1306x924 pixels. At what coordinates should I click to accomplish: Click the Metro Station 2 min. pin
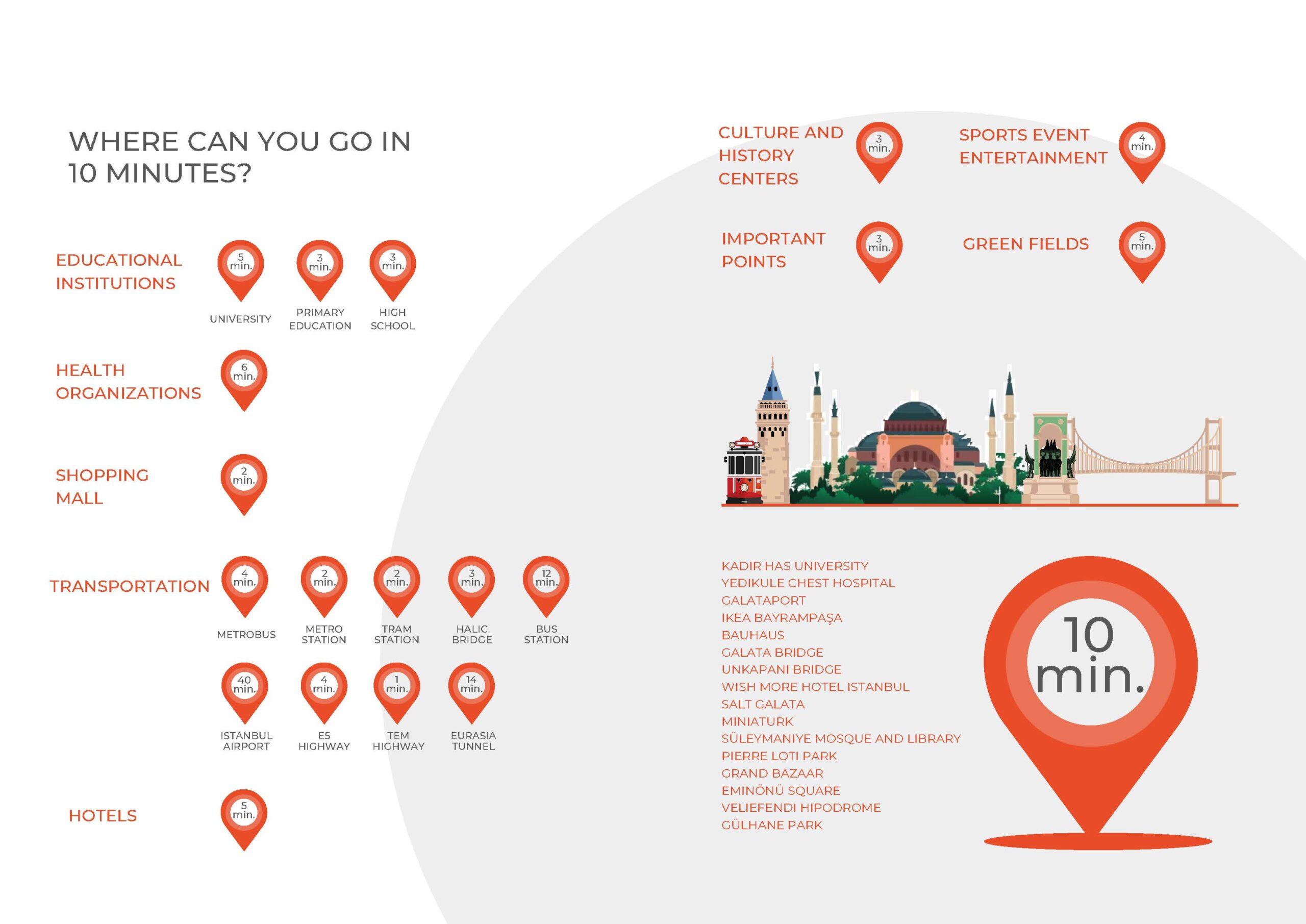pos(323,587)
